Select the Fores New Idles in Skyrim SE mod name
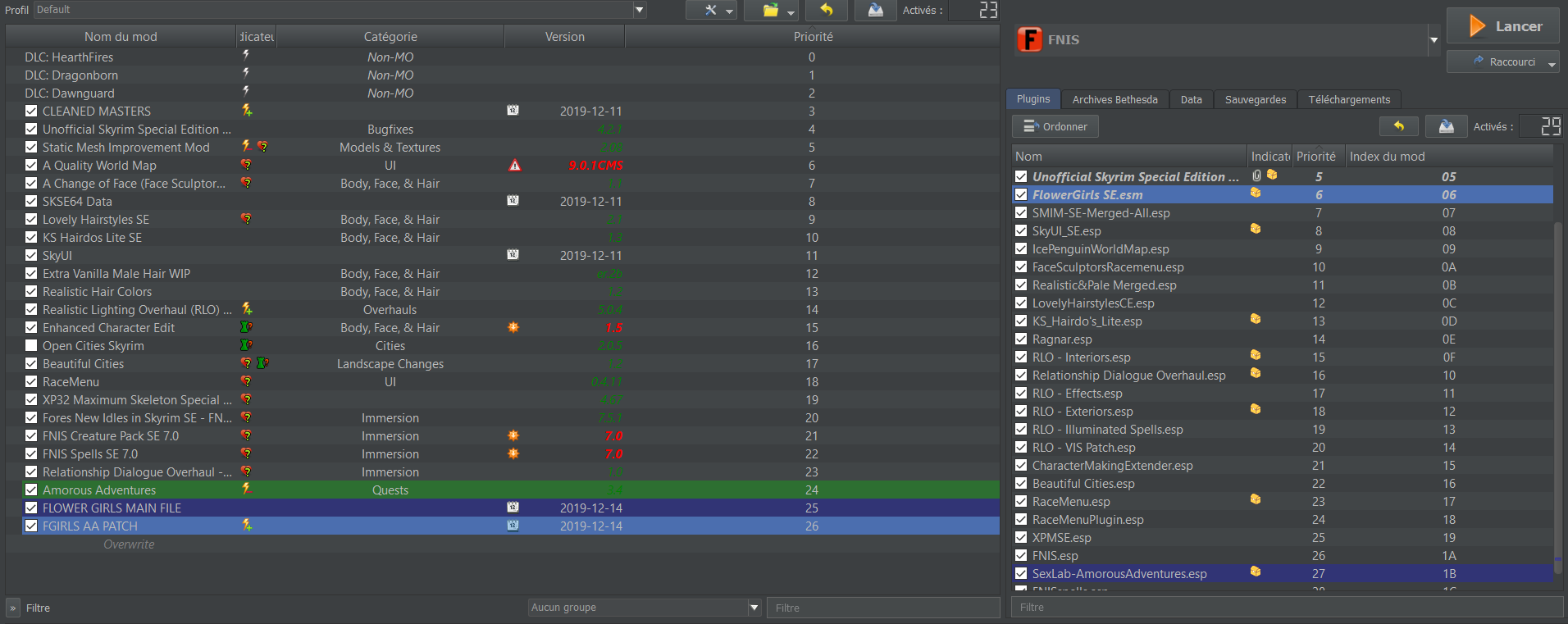1568x624 pixels. tap(137, 417)
